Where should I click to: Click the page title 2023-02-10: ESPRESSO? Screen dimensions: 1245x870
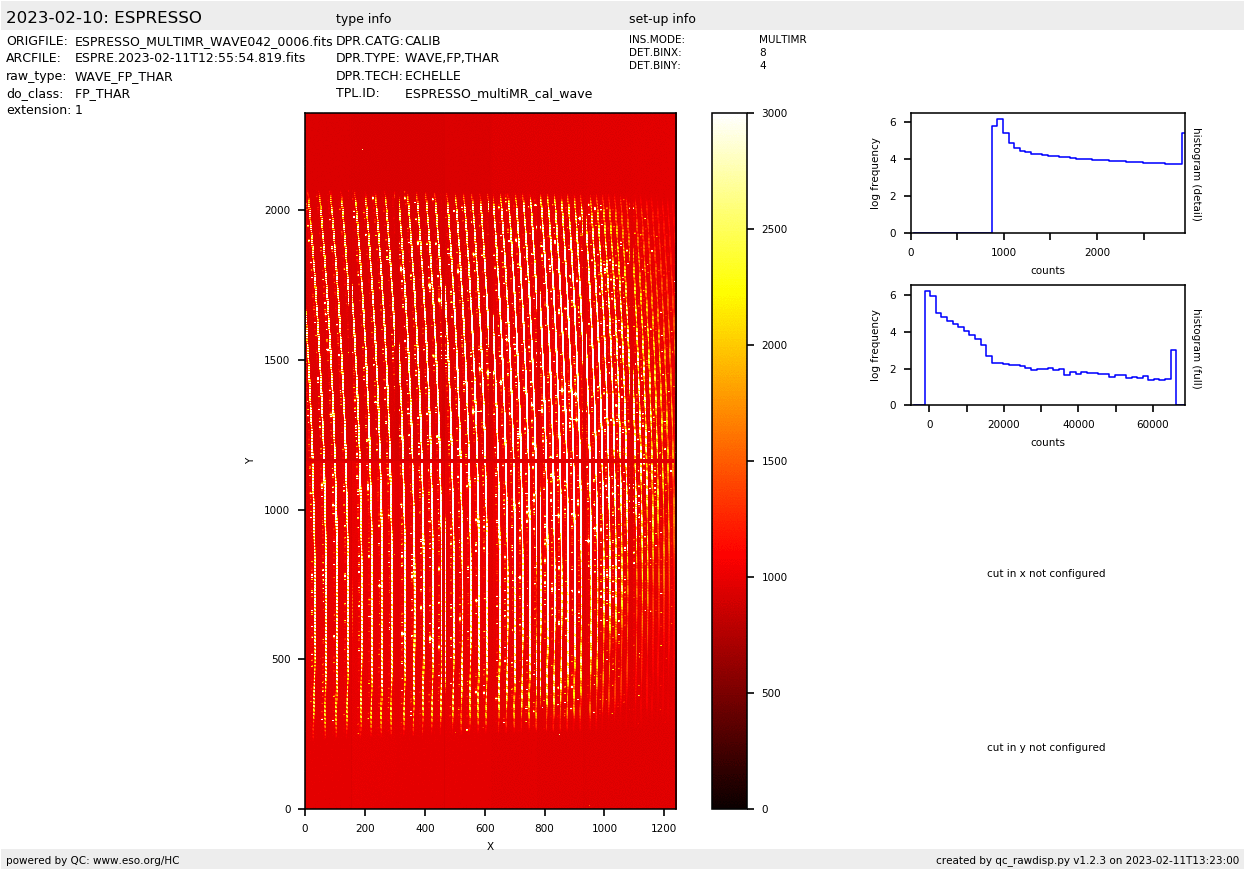pyautogui.click(x=104, y=18)
